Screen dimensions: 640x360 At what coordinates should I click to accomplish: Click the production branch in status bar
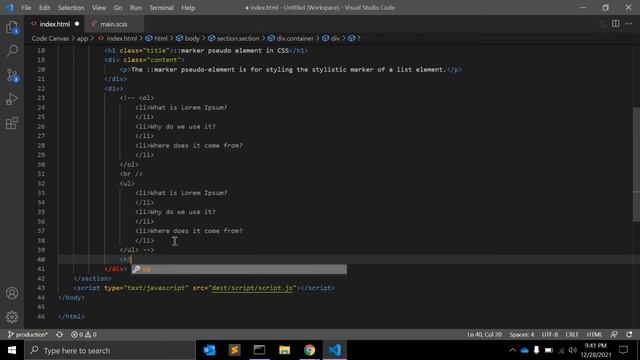coord(28,334)
